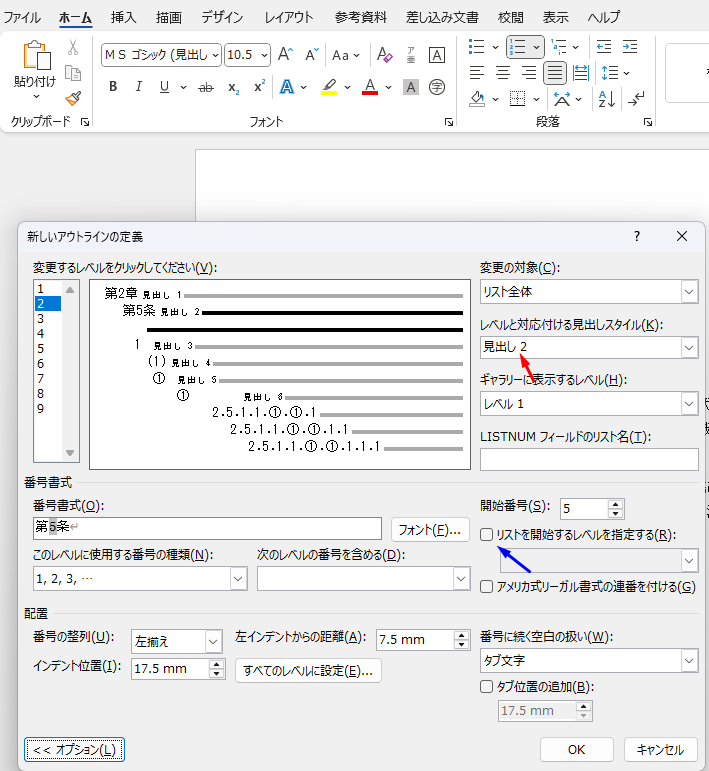Click the subscript icon
The image size is (709, 771).
coord(233,88)
